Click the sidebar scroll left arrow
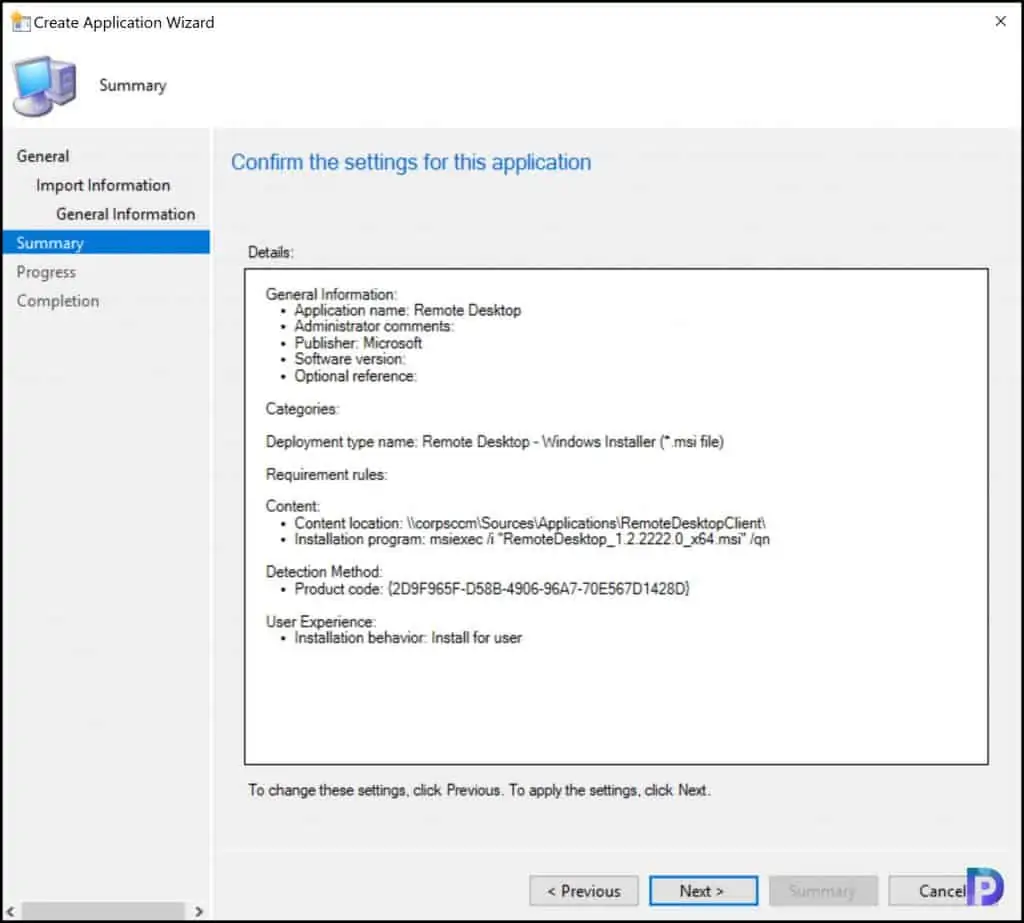 (10, 911)
